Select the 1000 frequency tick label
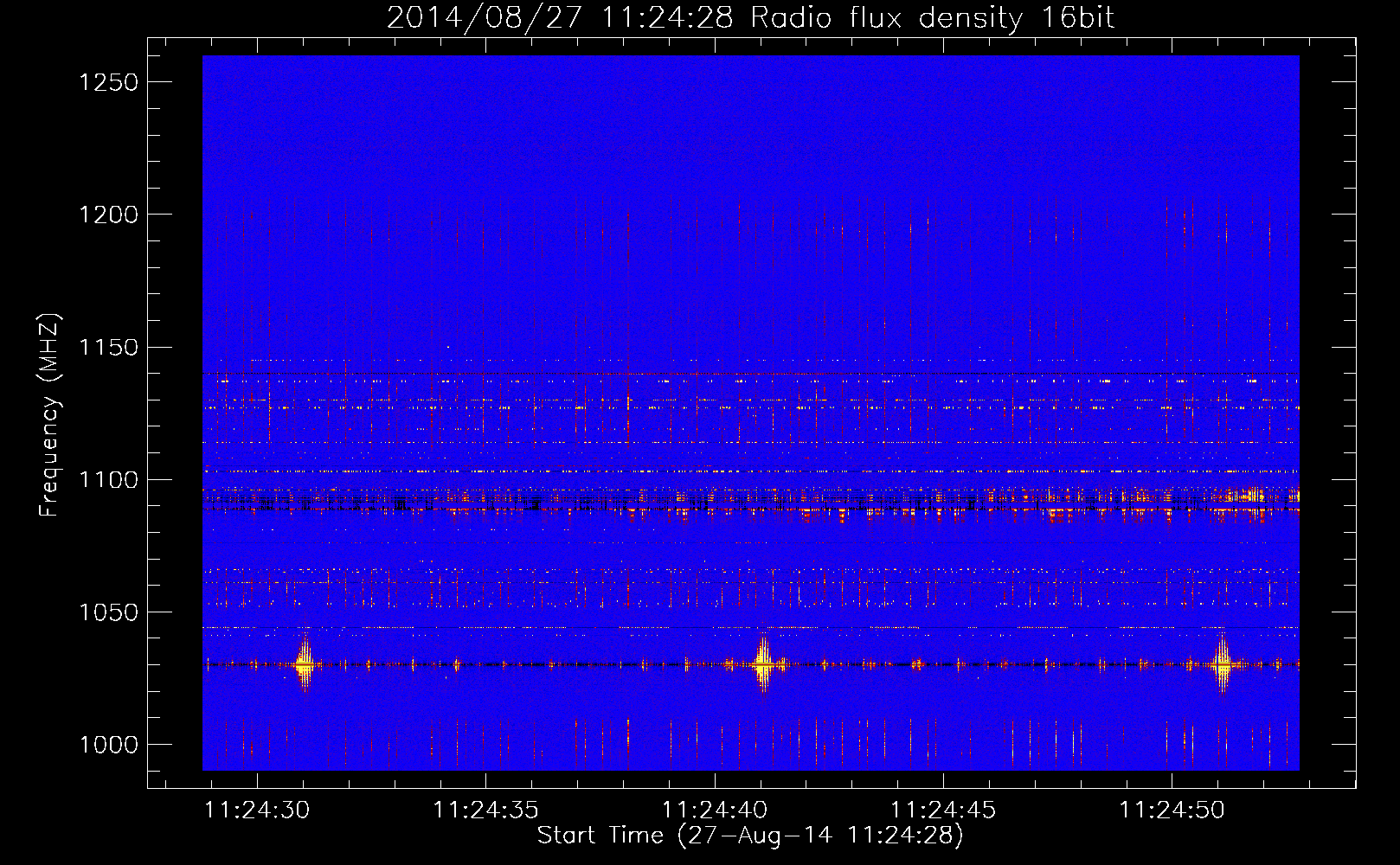 point(108,745)
